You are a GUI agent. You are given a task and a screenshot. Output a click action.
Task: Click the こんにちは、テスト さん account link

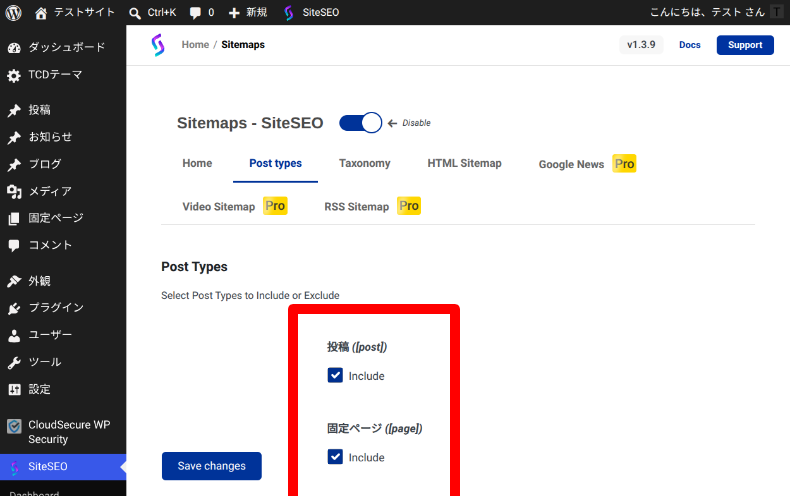(x=707, y=12)
